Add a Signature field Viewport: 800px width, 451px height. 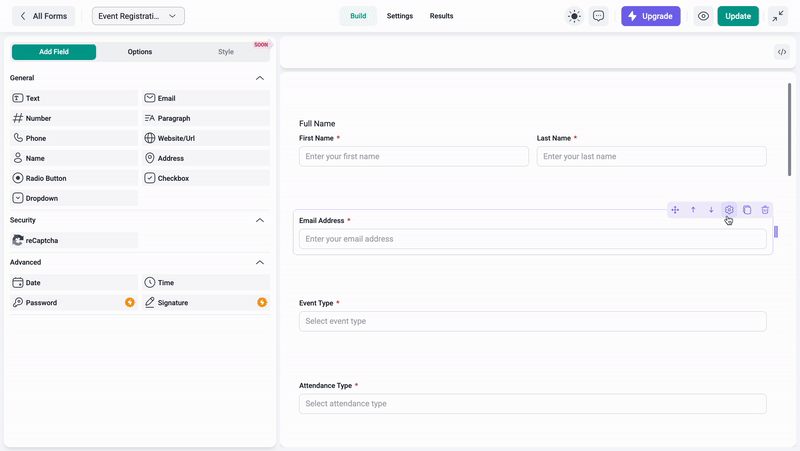206,303
